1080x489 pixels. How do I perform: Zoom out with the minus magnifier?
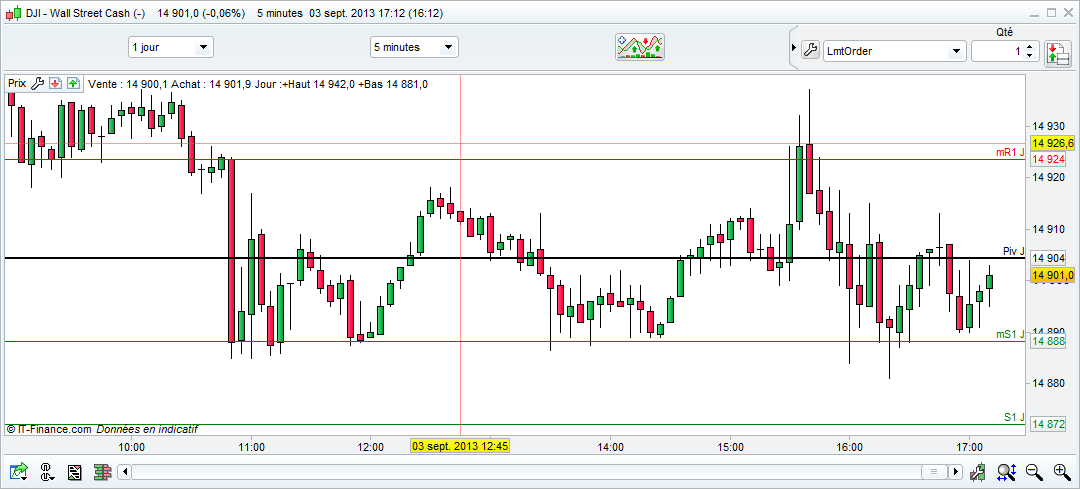click(1033, 472)
